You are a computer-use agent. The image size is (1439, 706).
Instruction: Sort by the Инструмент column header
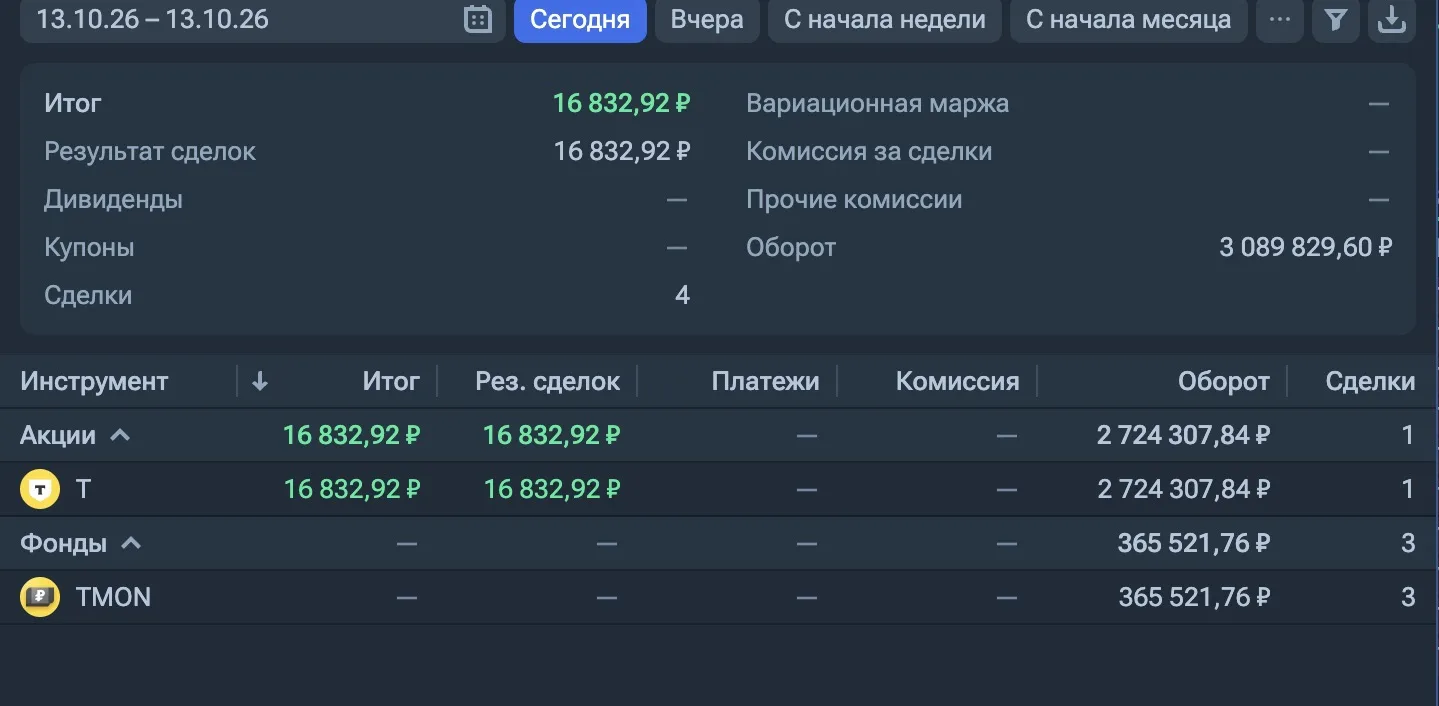tap(94, 381)
